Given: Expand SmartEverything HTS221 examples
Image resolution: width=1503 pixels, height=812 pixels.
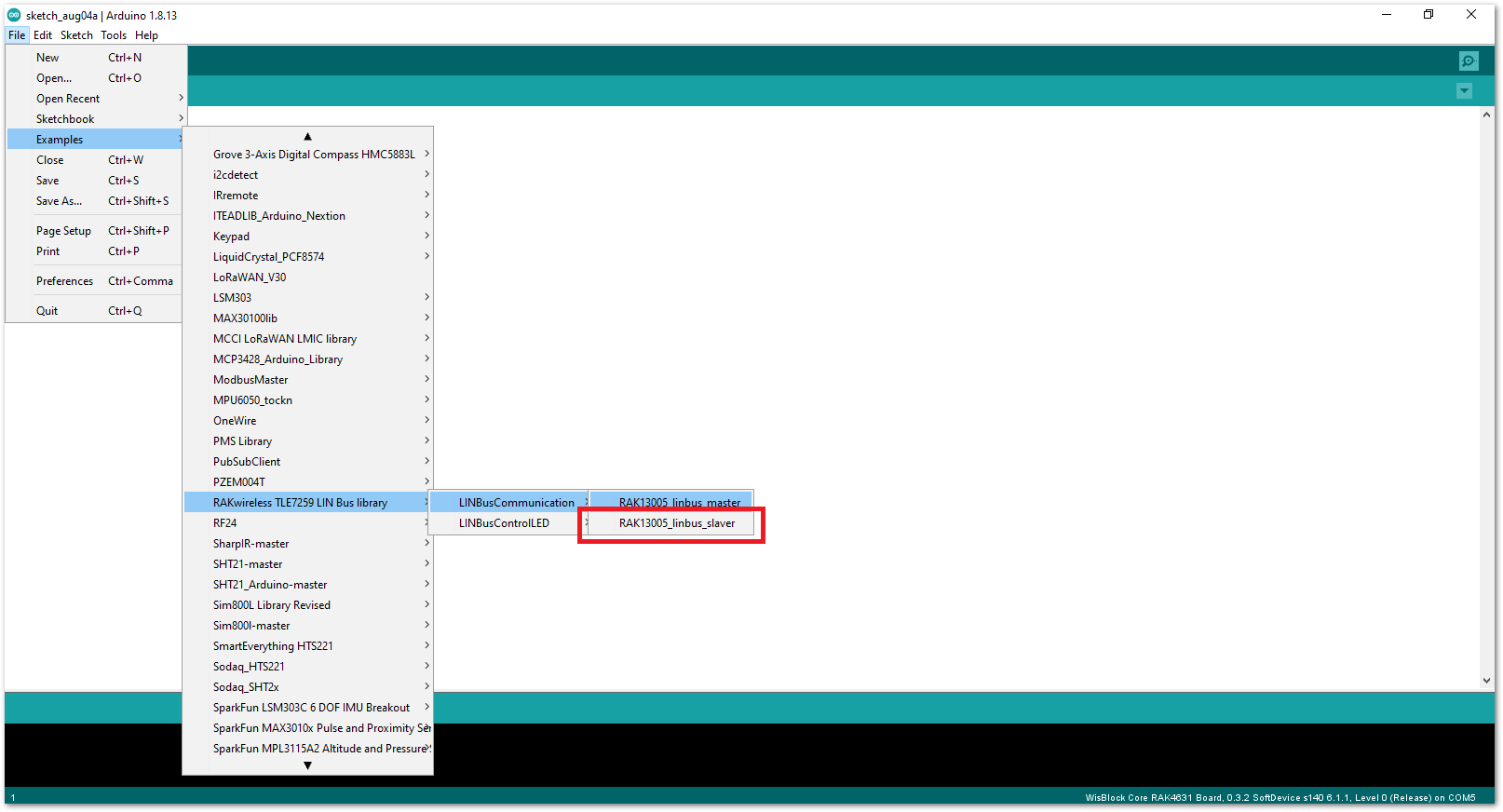Looking at the screenshot, I should click(308, 646).
